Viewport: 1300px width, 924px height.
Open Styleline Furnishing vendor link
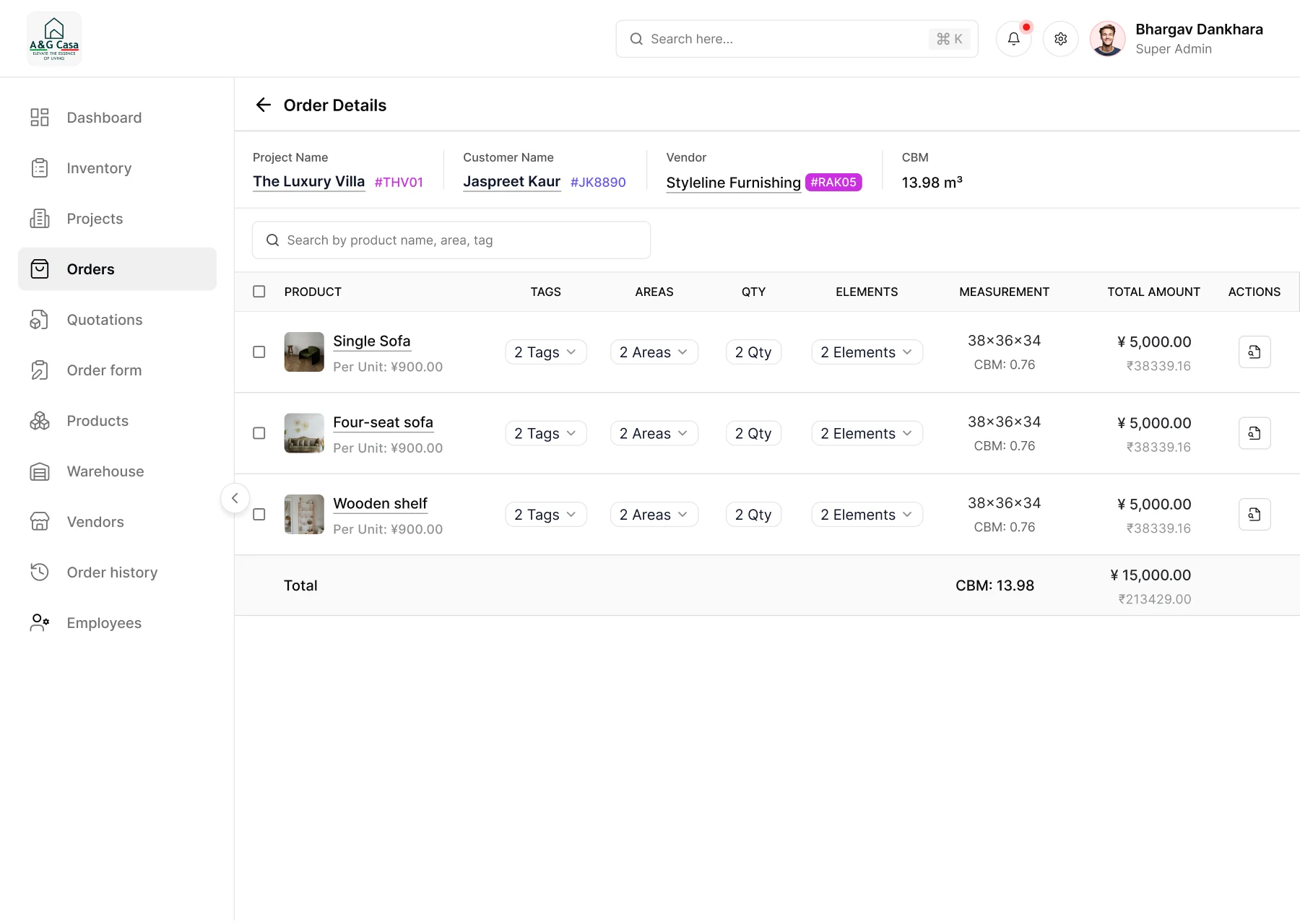click(733, 183)
